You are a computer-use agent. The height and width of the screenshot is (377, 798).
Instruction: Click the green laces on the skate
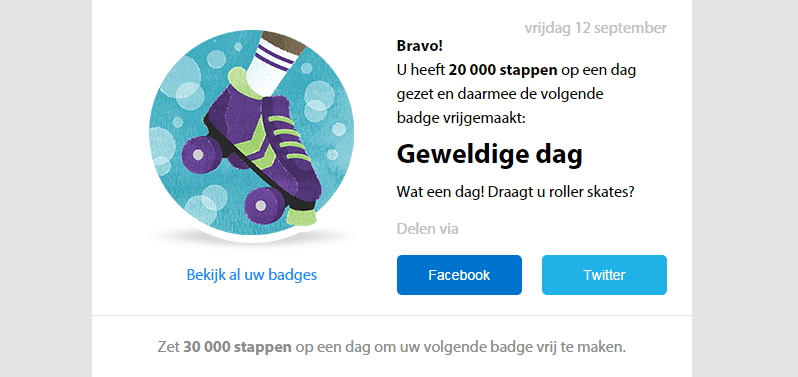(289, 134)
